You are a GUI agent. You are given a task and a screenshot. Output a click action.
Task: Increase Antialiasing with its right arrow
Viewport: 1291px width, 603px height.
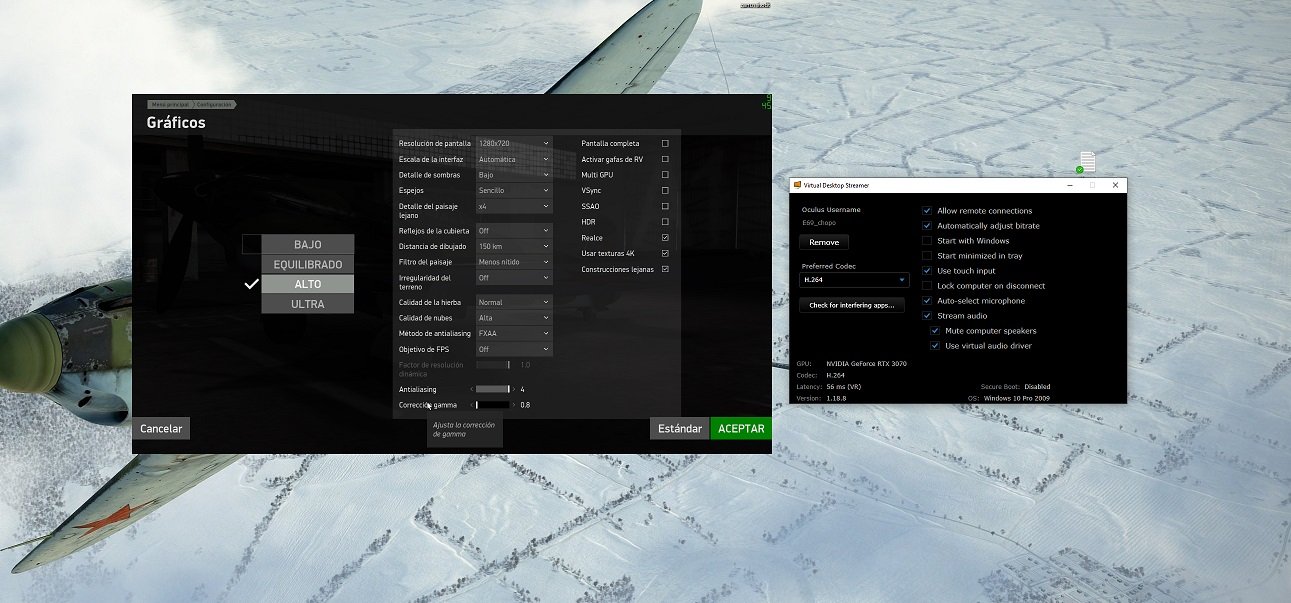pos(515,389)
